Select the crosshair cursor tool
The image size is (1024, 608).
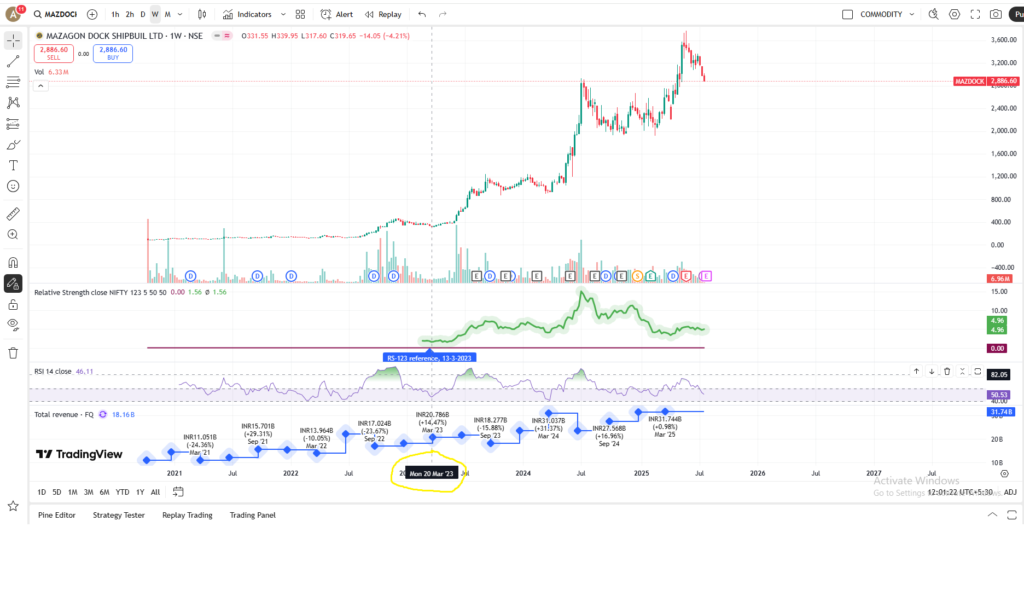(13, 40)
